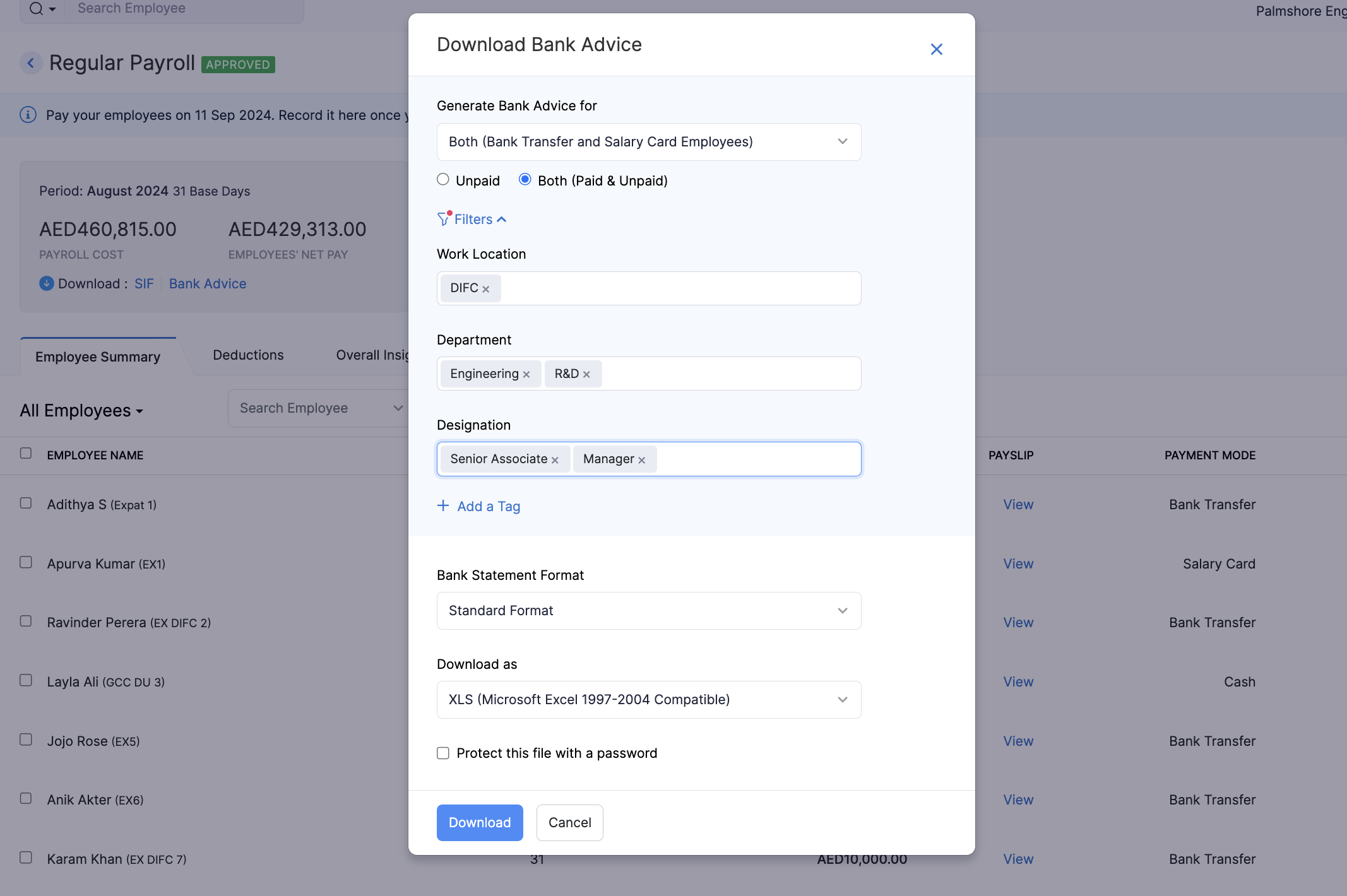Open the Bank Statement Format dropdown
Viewport: 1347px width, 896px height.
(649, 611)
